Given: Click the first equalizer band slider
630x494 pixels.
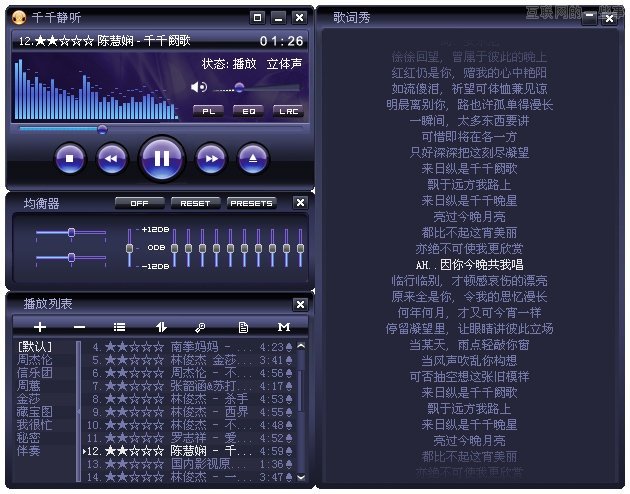Looking at the screenshot, I should pos(174,248).
